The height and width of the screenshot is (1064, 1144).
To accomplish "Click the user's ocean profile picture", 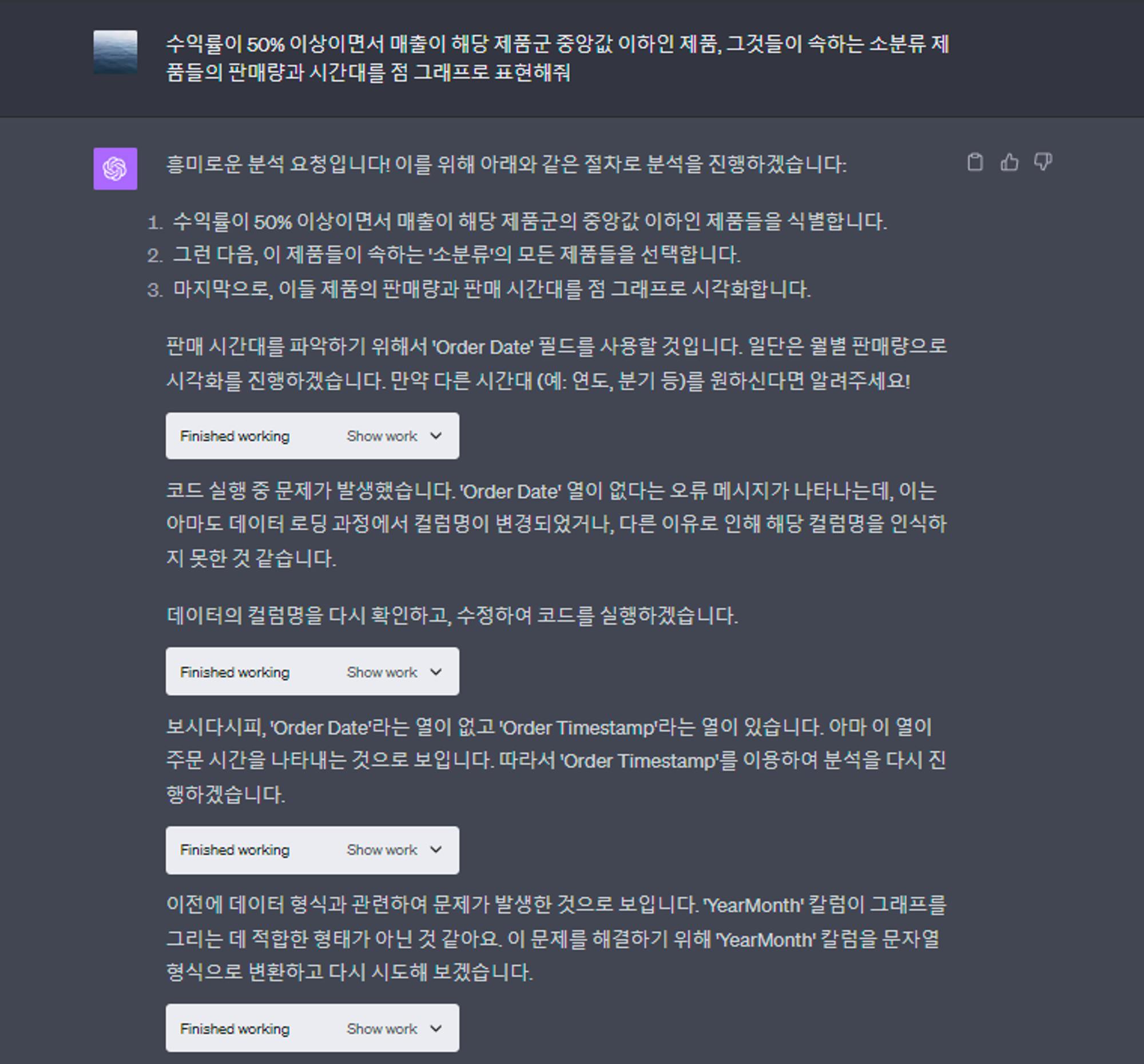I will [x=115, y=52].
